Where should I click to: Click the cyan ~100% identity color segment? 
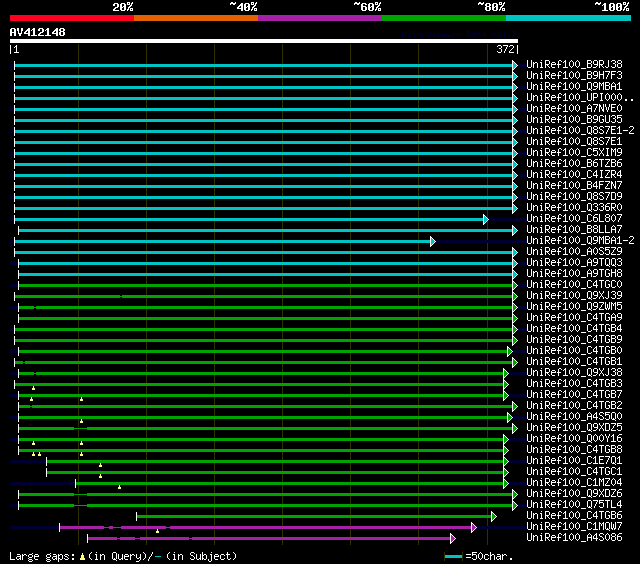(567, 17)
